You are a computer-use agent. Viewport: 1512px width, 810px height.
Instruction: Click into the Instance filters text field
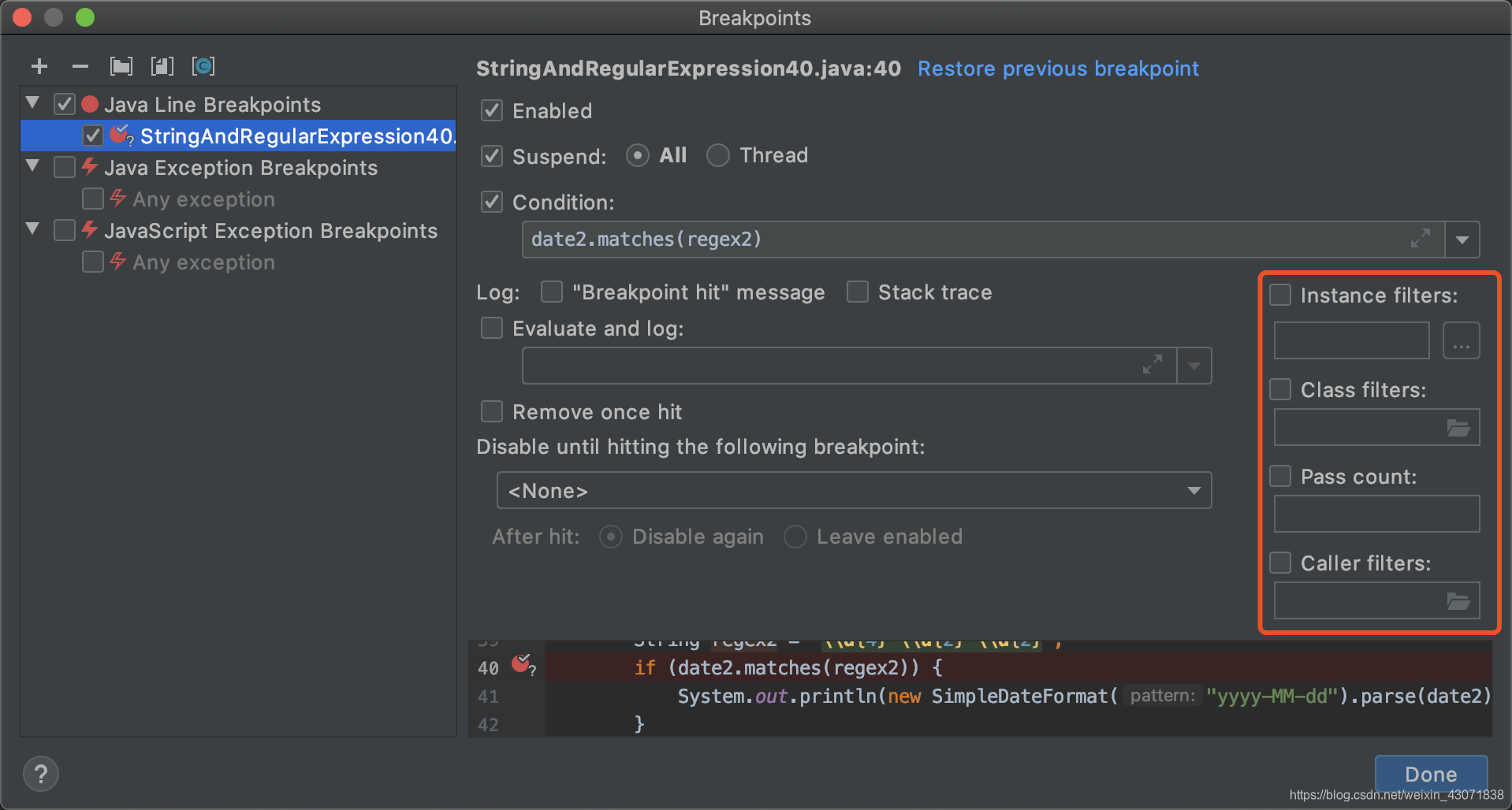[x=1351, y=340]
